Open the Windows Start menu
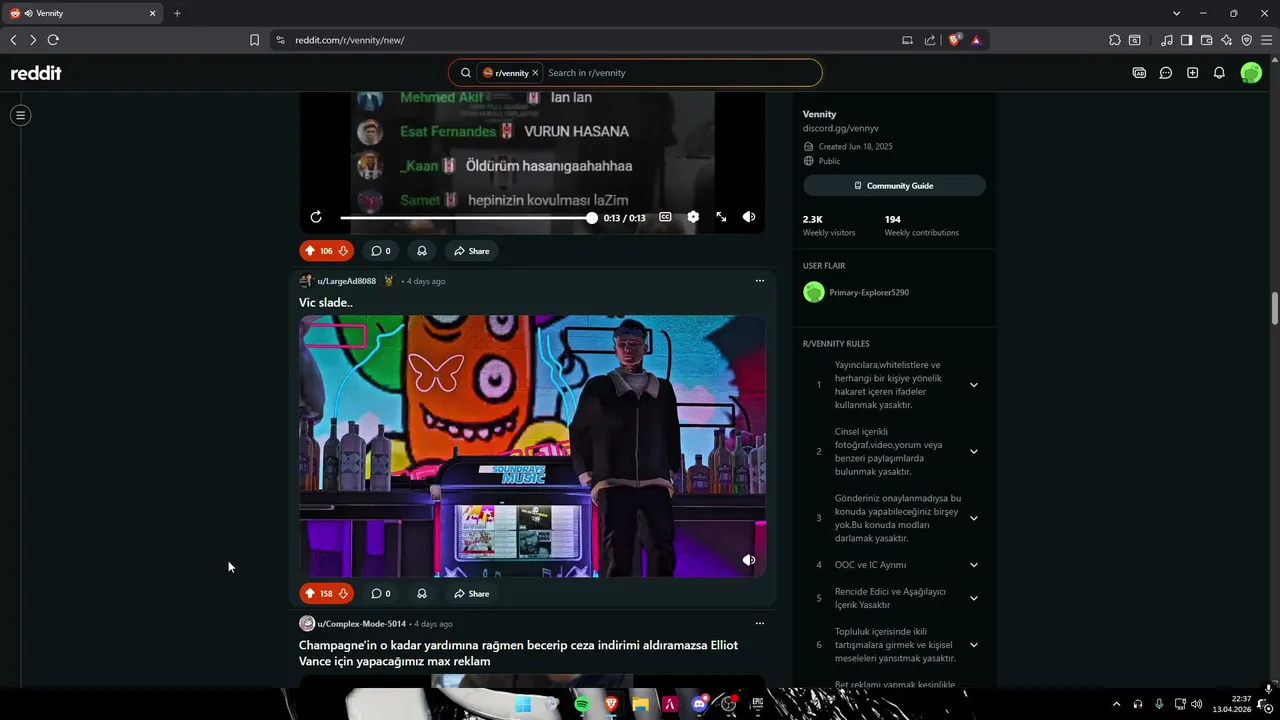This screenshot has width=1280, height=720. tap(523, 705)
